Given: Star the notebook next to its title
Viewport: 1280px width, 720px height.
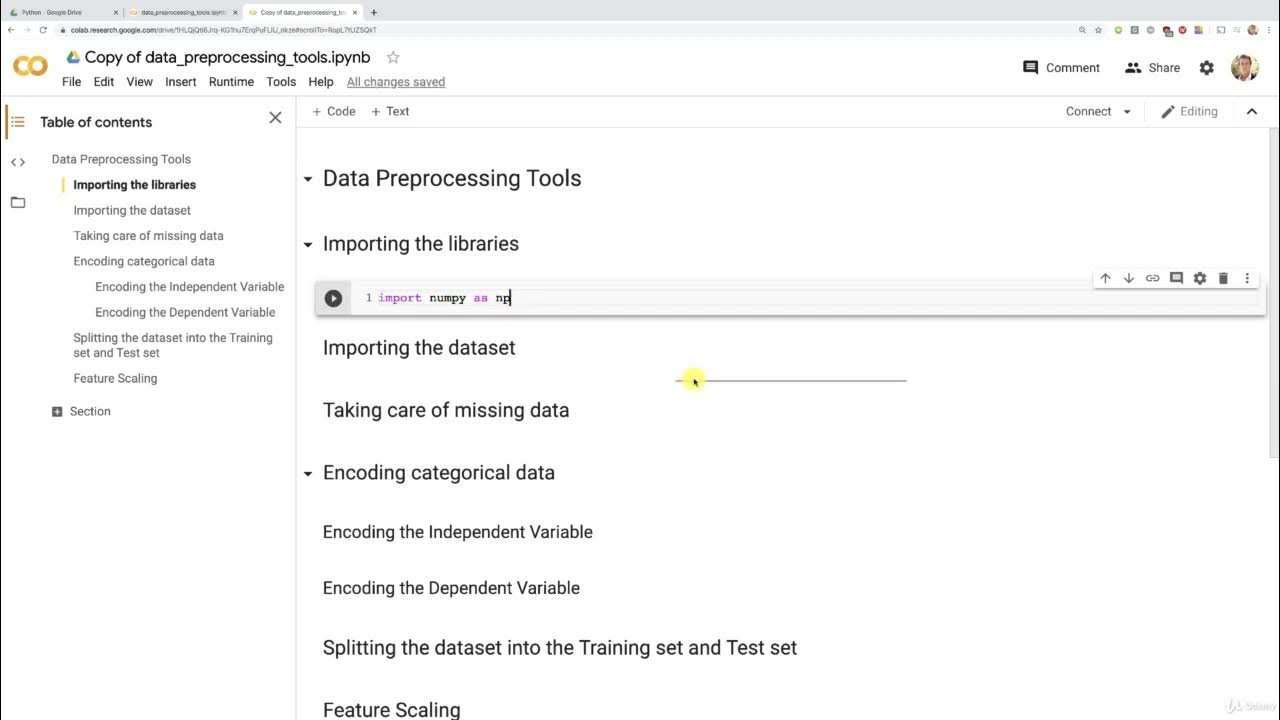Looking at the screenshot, I should tap(393, 58).
